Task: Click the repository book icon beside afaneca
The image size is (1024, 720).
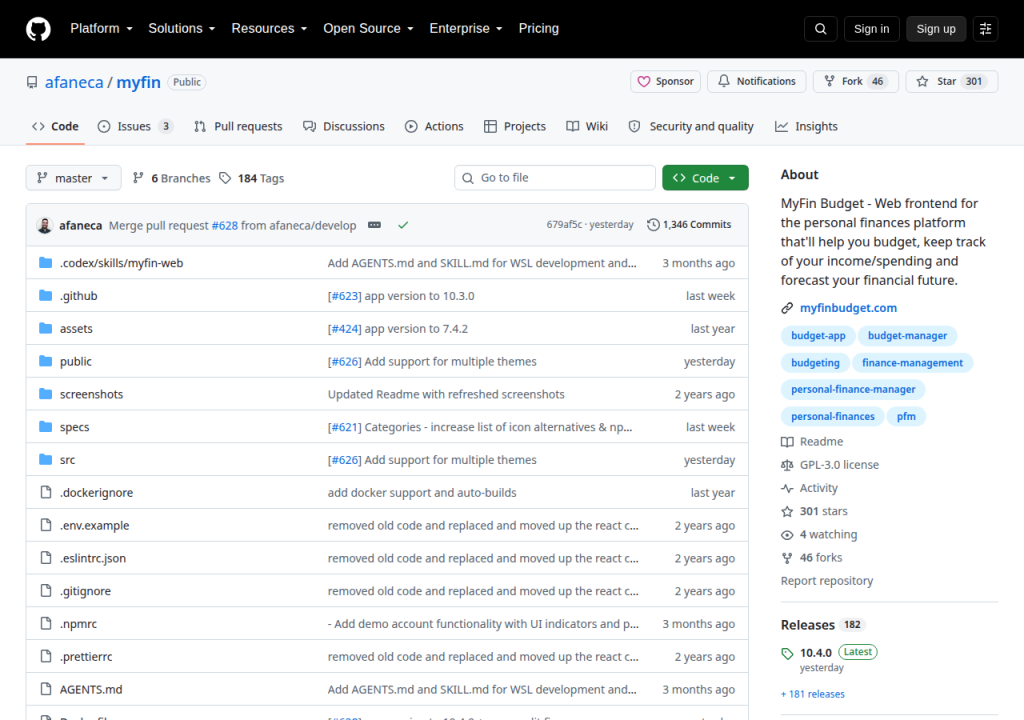Action: pos(32,82)
